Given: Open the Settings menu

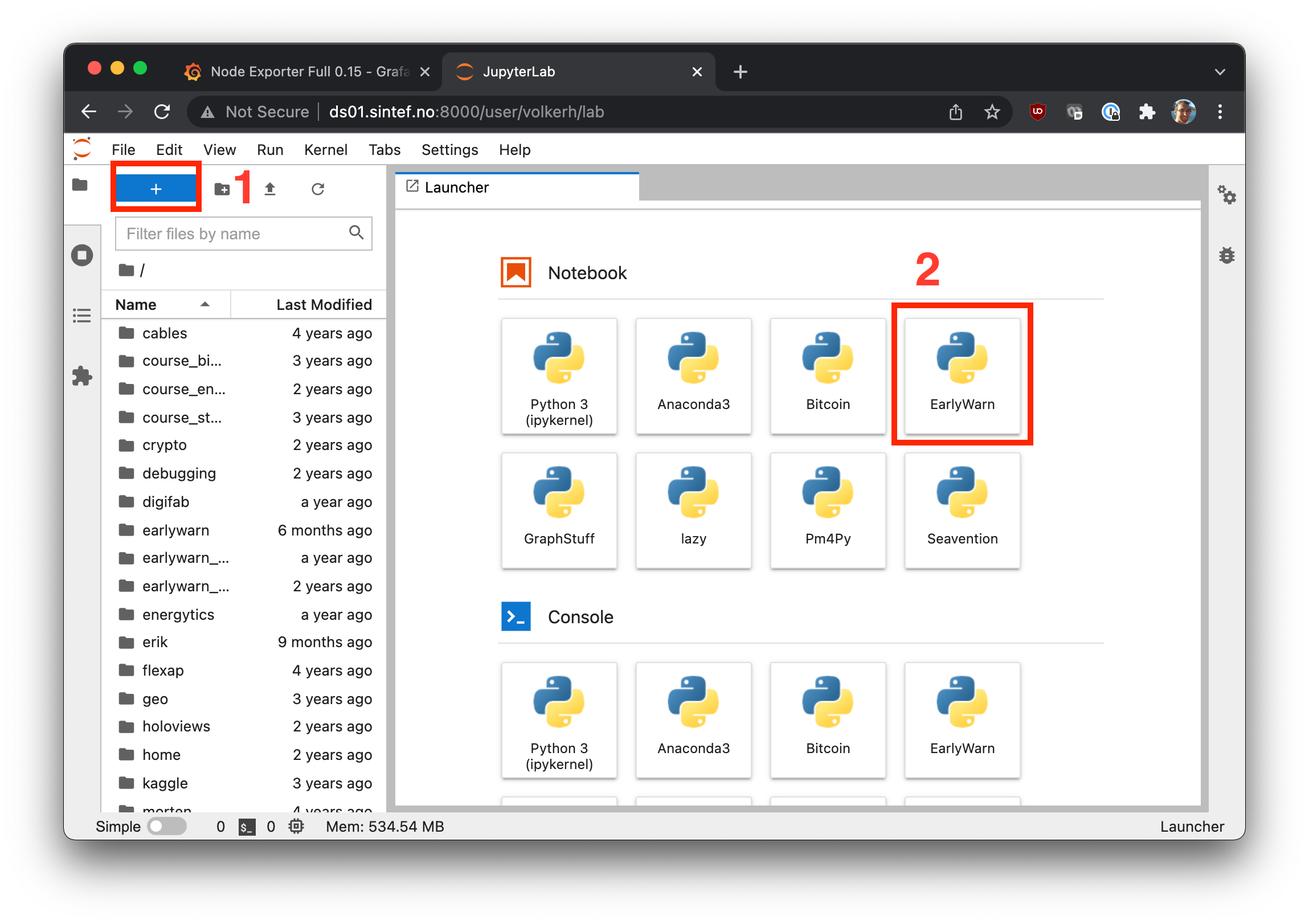Looking at the screenshot, I should (449, 150).
